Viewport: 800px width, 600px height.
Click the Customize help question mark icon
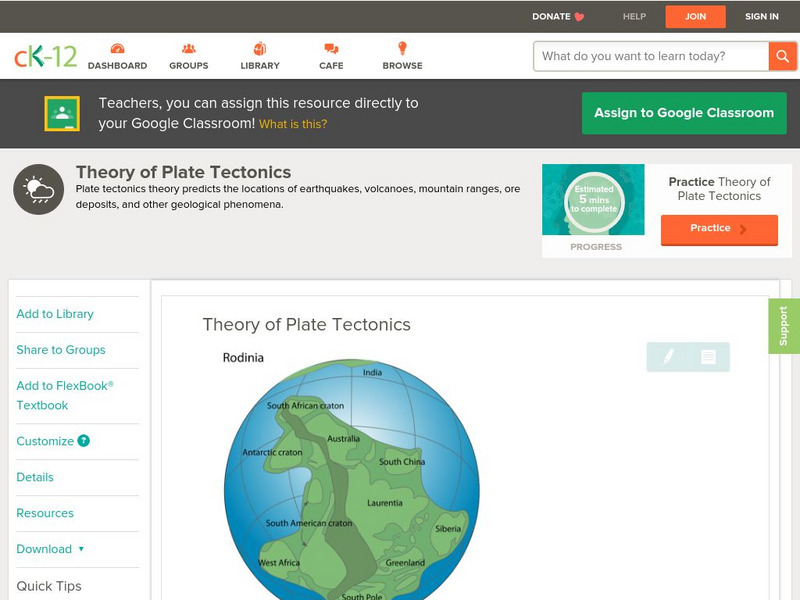click(84, 441)
